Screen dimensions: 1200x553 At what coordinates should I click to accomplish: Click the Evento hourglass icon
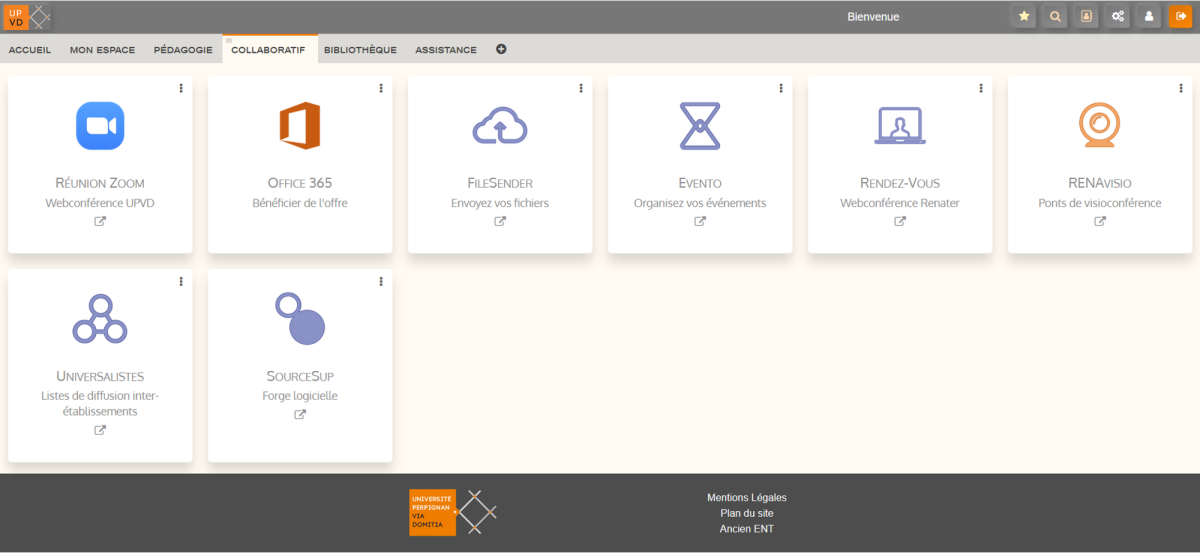700,126
